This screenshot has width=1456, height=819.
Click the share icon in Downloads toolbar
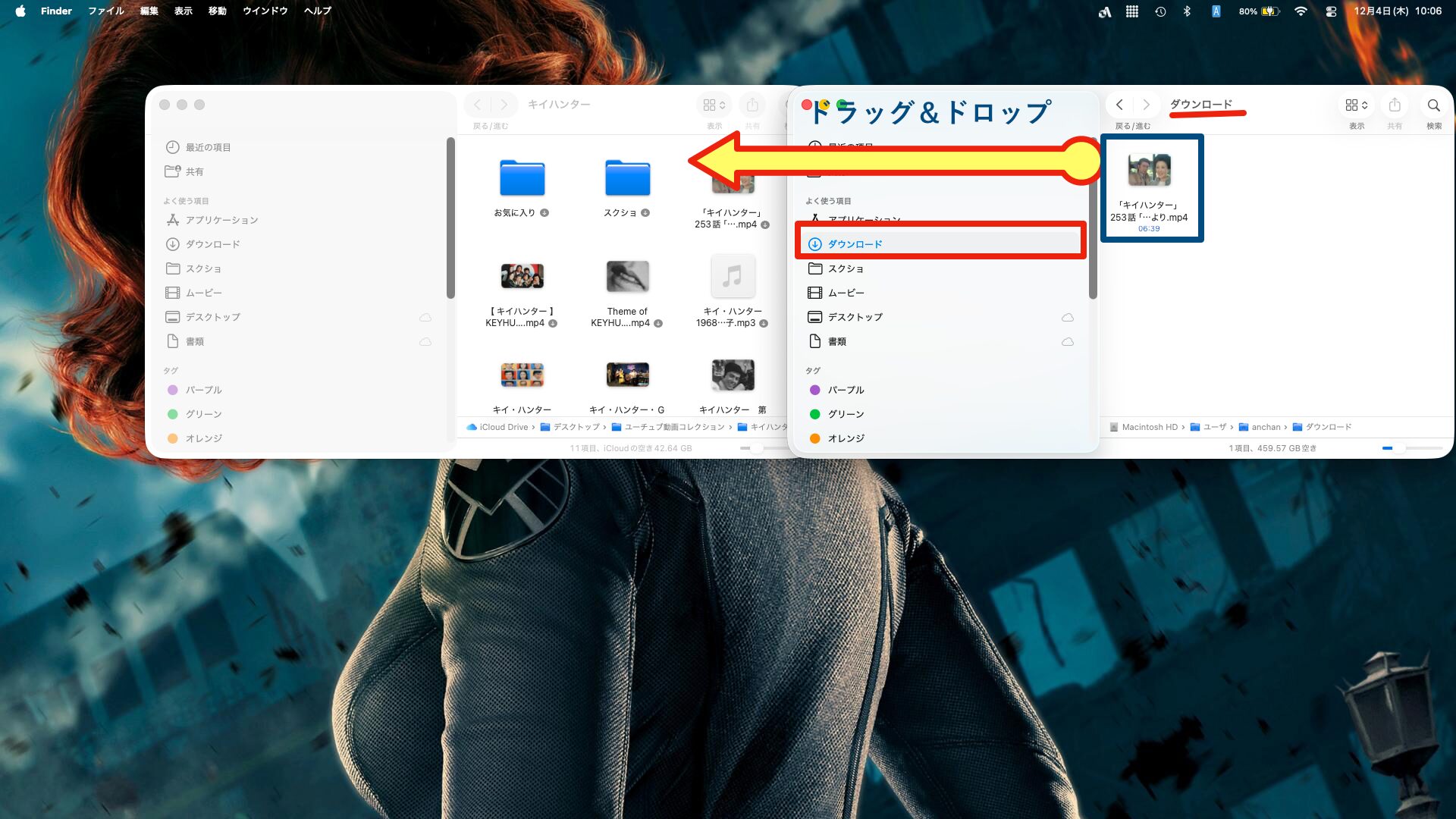click(1394, 105)
